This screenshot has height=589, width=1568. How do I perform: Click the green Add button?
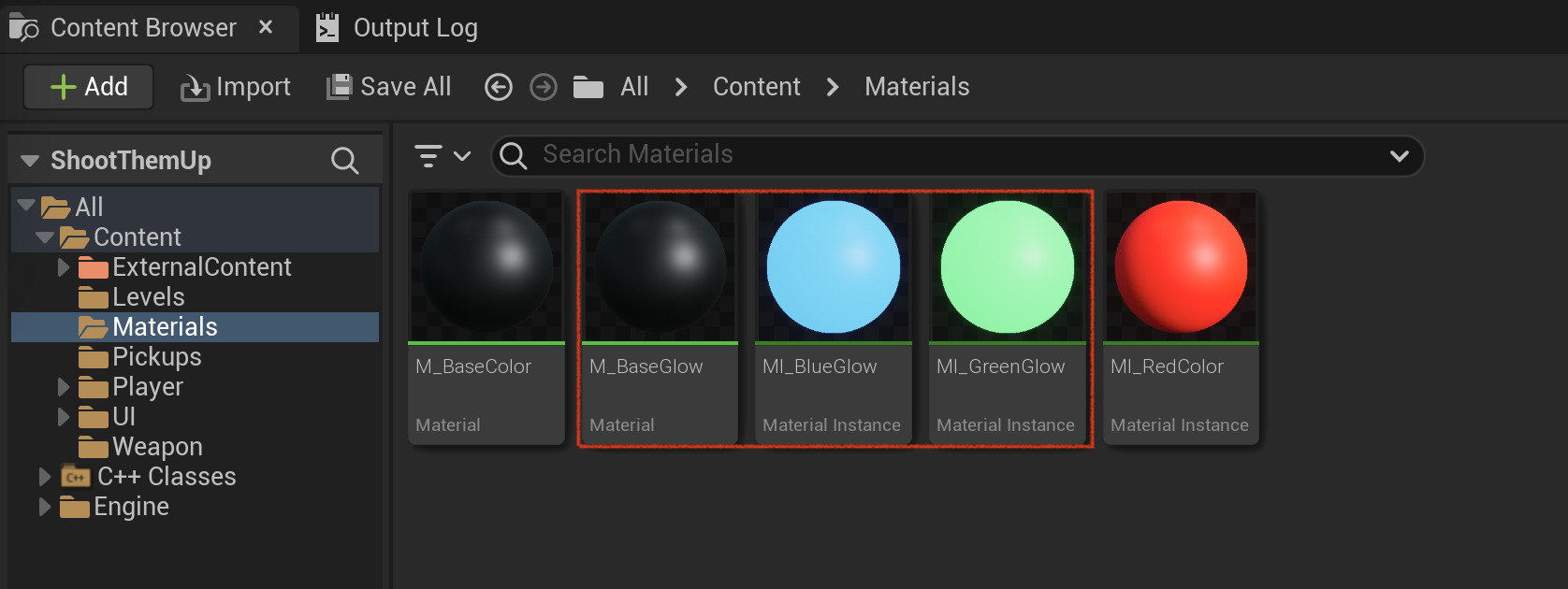(89, 87)
